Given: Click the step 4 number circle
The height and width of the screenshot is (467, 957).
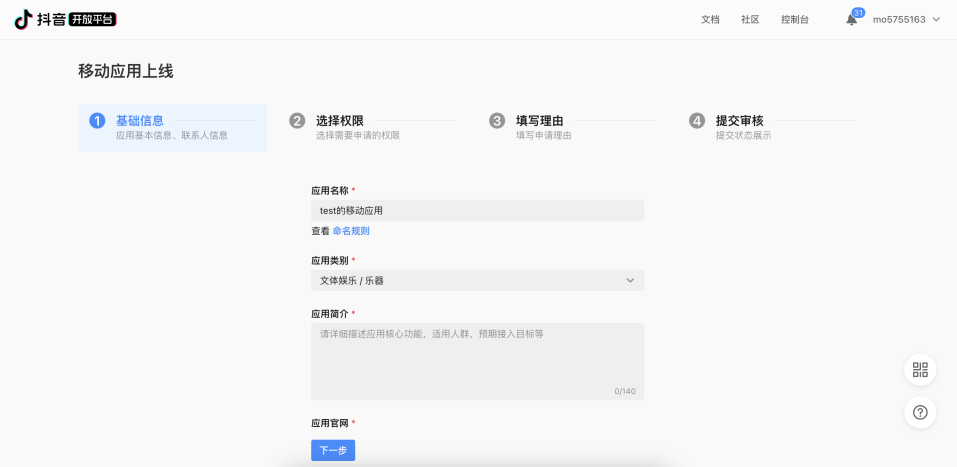Looking at the screenshot, I should coord(696,121).
